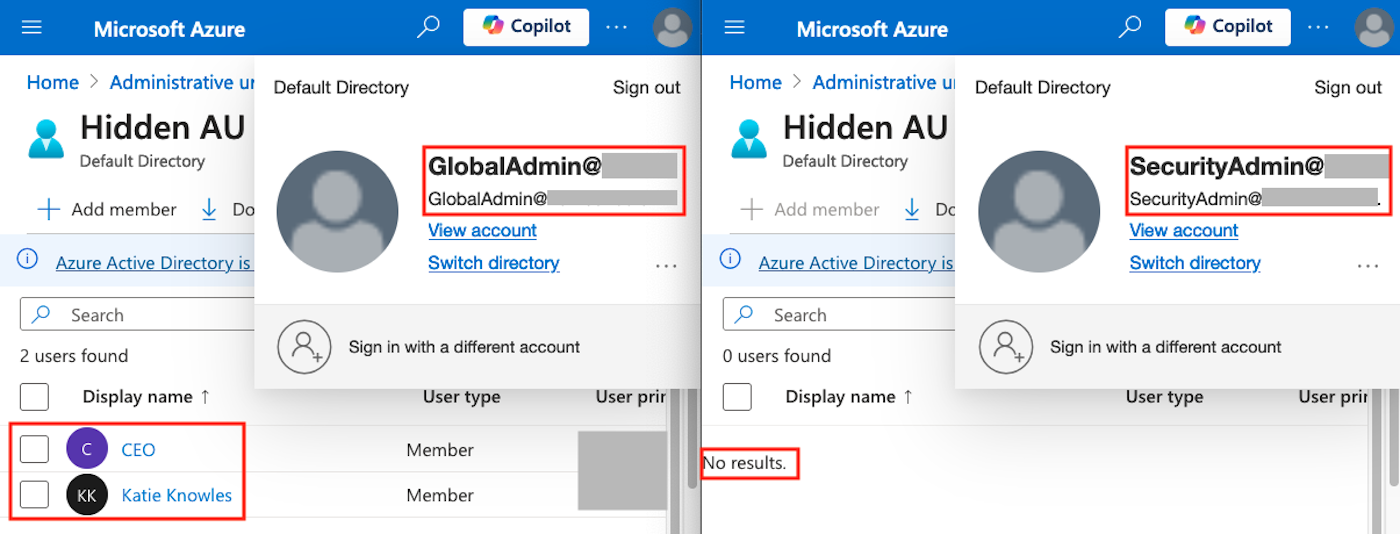
Task: Click Microsoft Azure title in right window
Action: pyautogui.click(x=872, y=29)
